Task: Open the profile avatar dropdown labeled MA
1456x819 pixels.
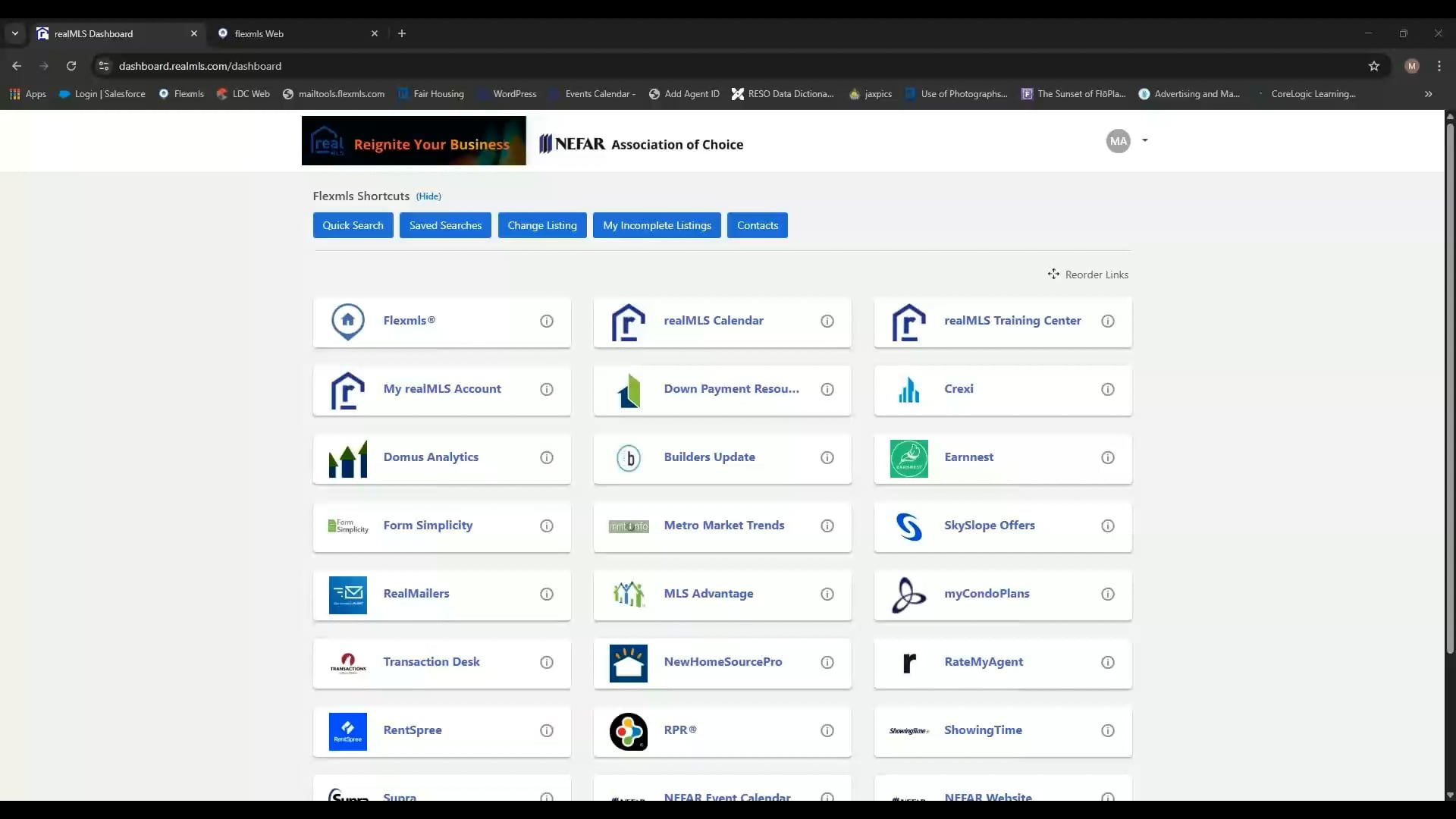Action: [1126, 140]
